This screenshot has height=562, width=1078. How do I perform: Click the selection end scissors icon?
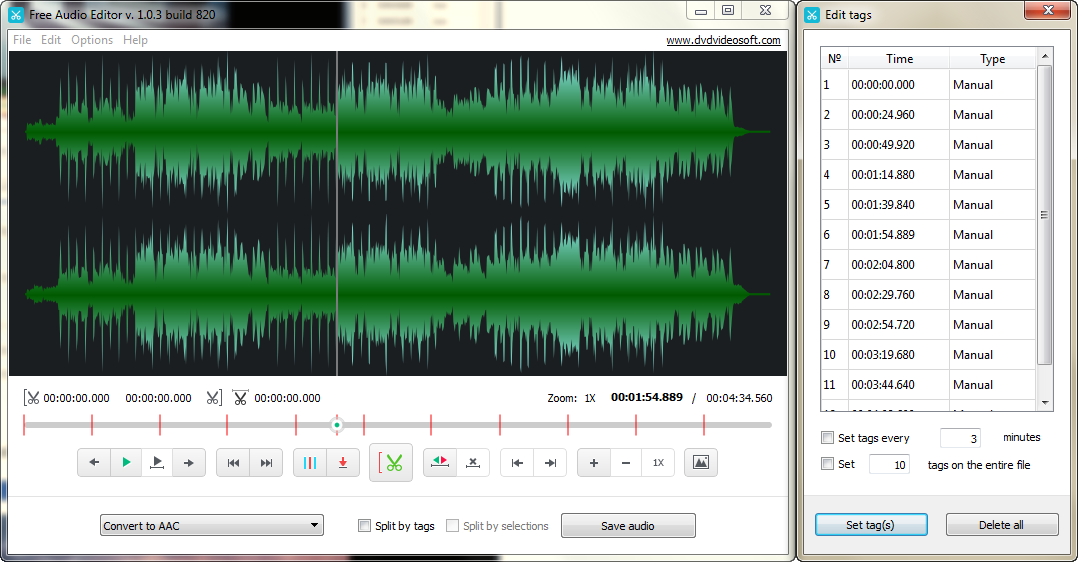pos(214,398)
